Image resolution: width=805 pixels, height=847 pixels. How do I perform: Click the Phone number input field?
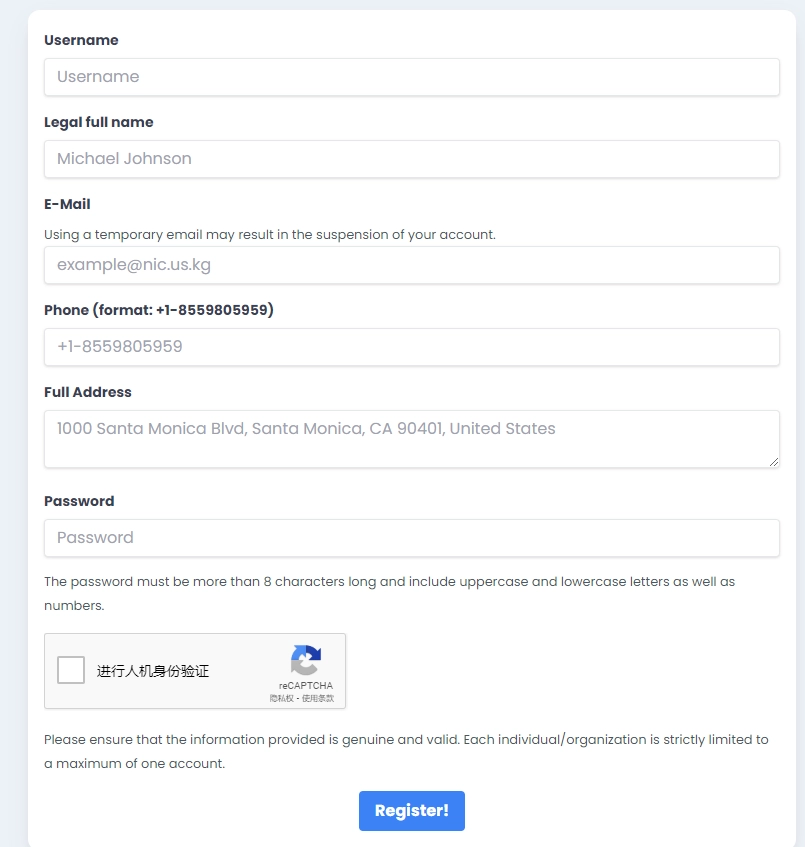[x=411, y=347]
